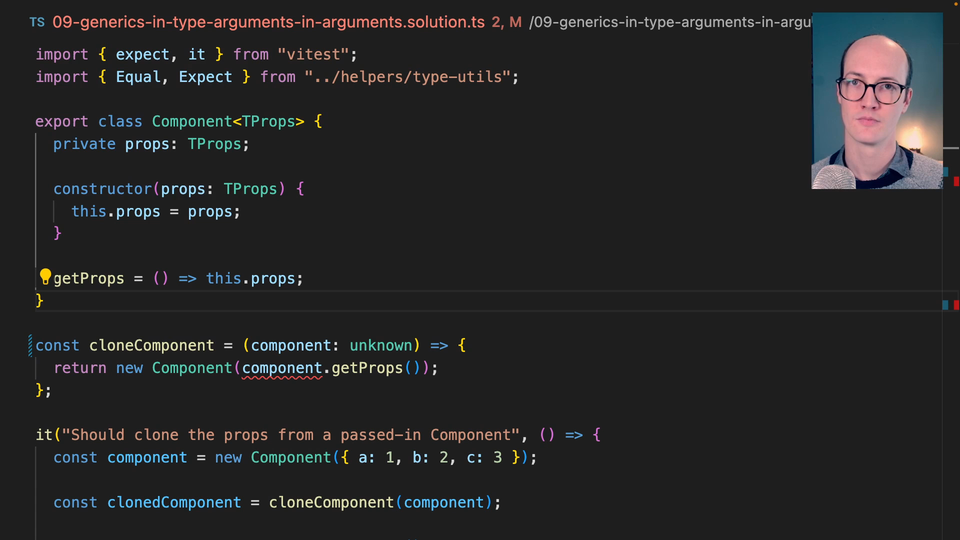960x540 pixels.
Task: Click the yellow lightbulb quick-fix icon
Action: point(45,277)
